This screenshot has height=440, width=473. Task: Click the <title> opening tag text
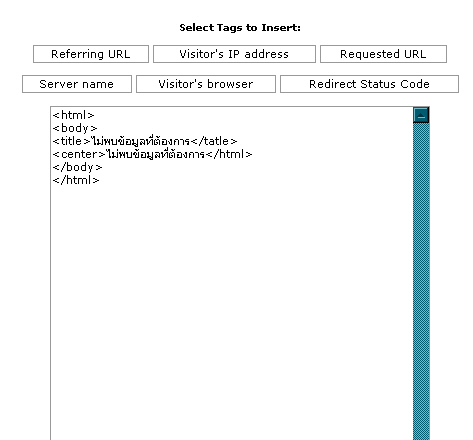pos(71,141)
